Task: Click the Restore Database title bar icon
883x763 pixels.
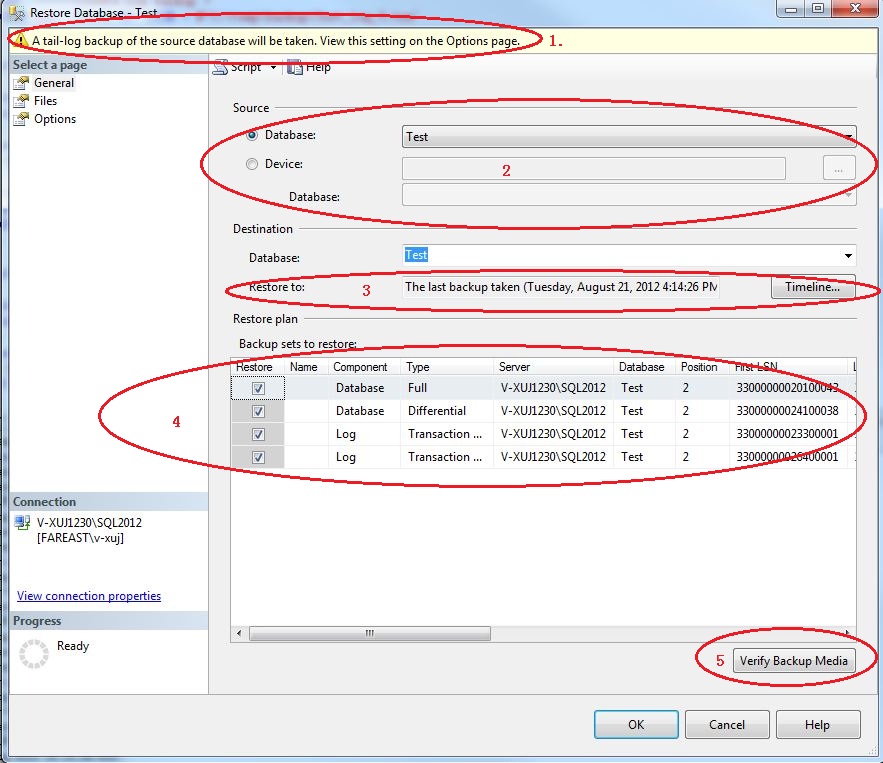Action: click(17, 12)
